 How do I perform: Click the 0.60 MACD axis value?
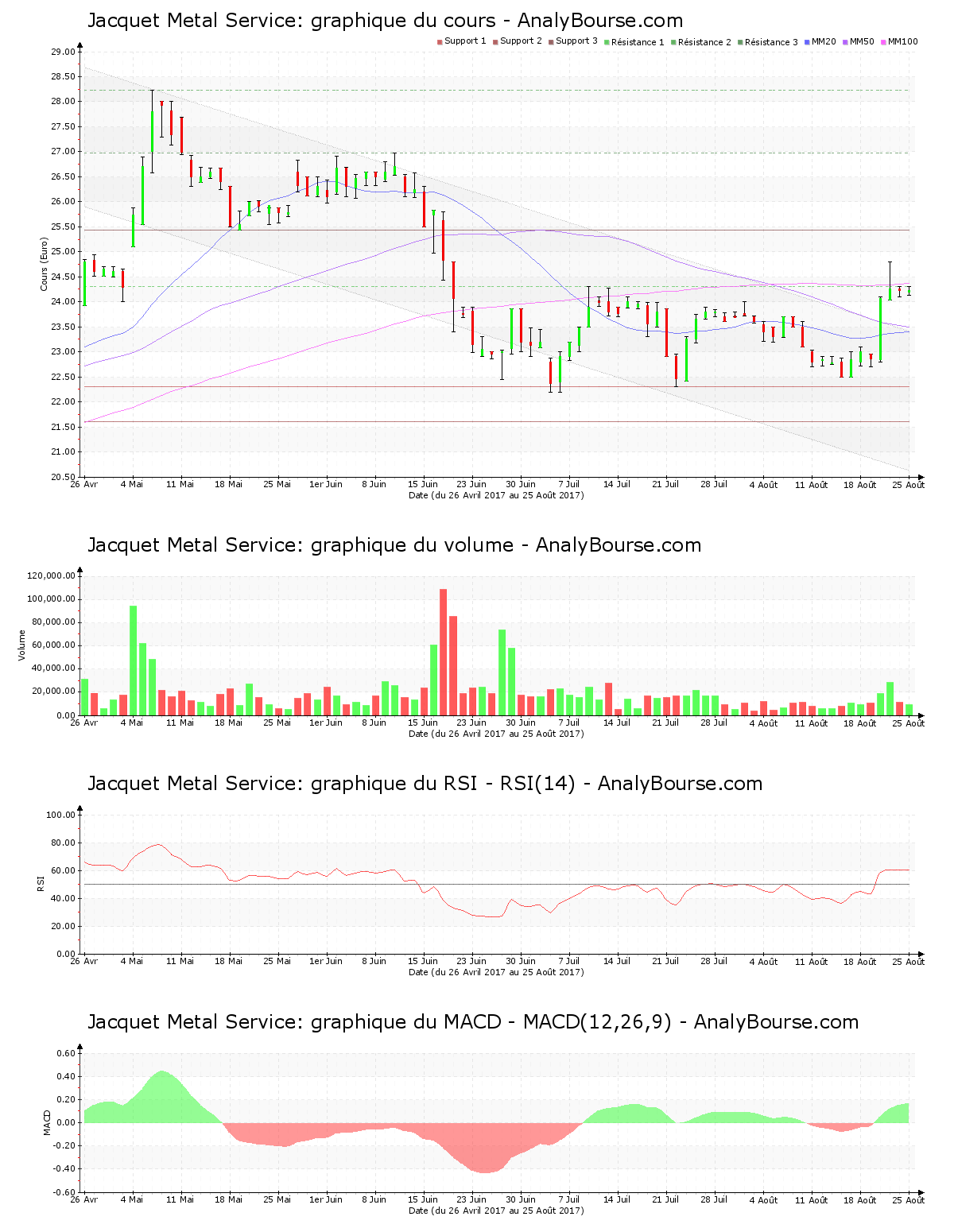click(x=66, y=1053)
